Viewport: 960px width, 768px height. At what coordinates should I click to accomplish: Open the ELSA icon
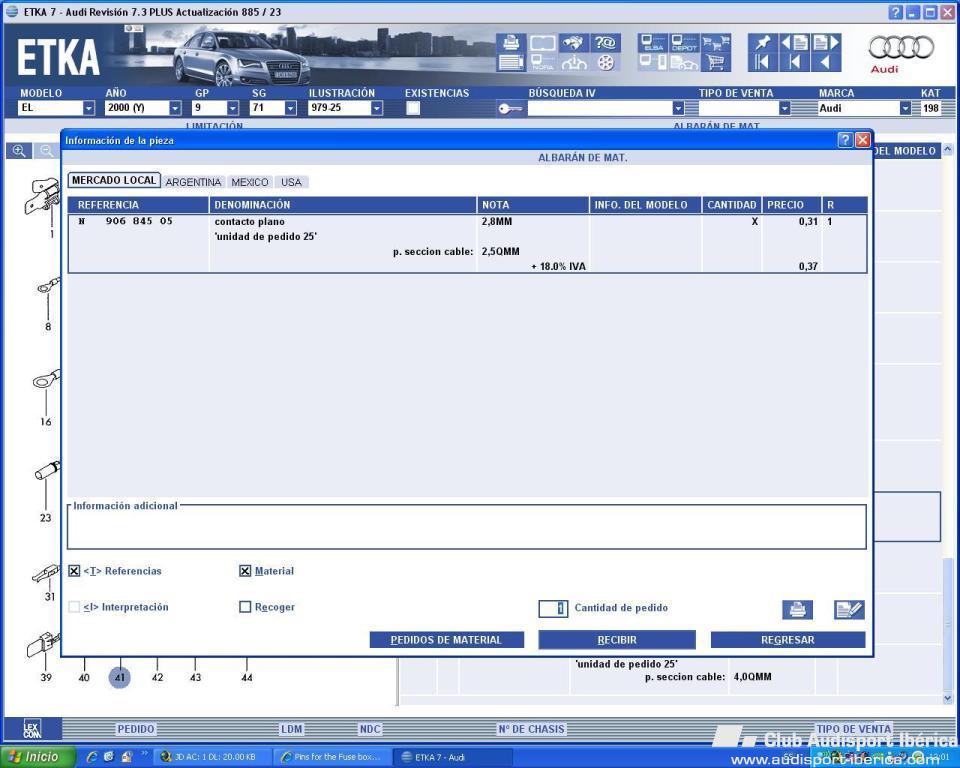click(x=653, y=42)
